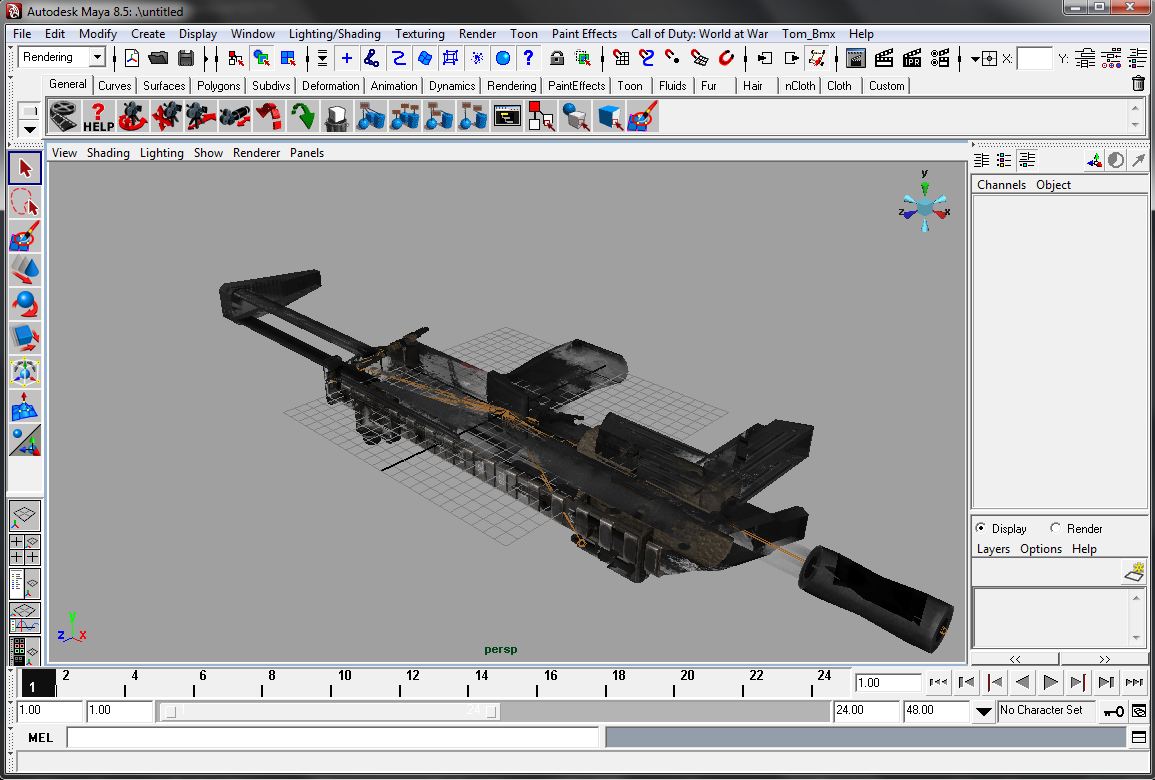1155x780 pixels.
Task: Switch to the Polygons shelf tab
Action: [218, 86]
